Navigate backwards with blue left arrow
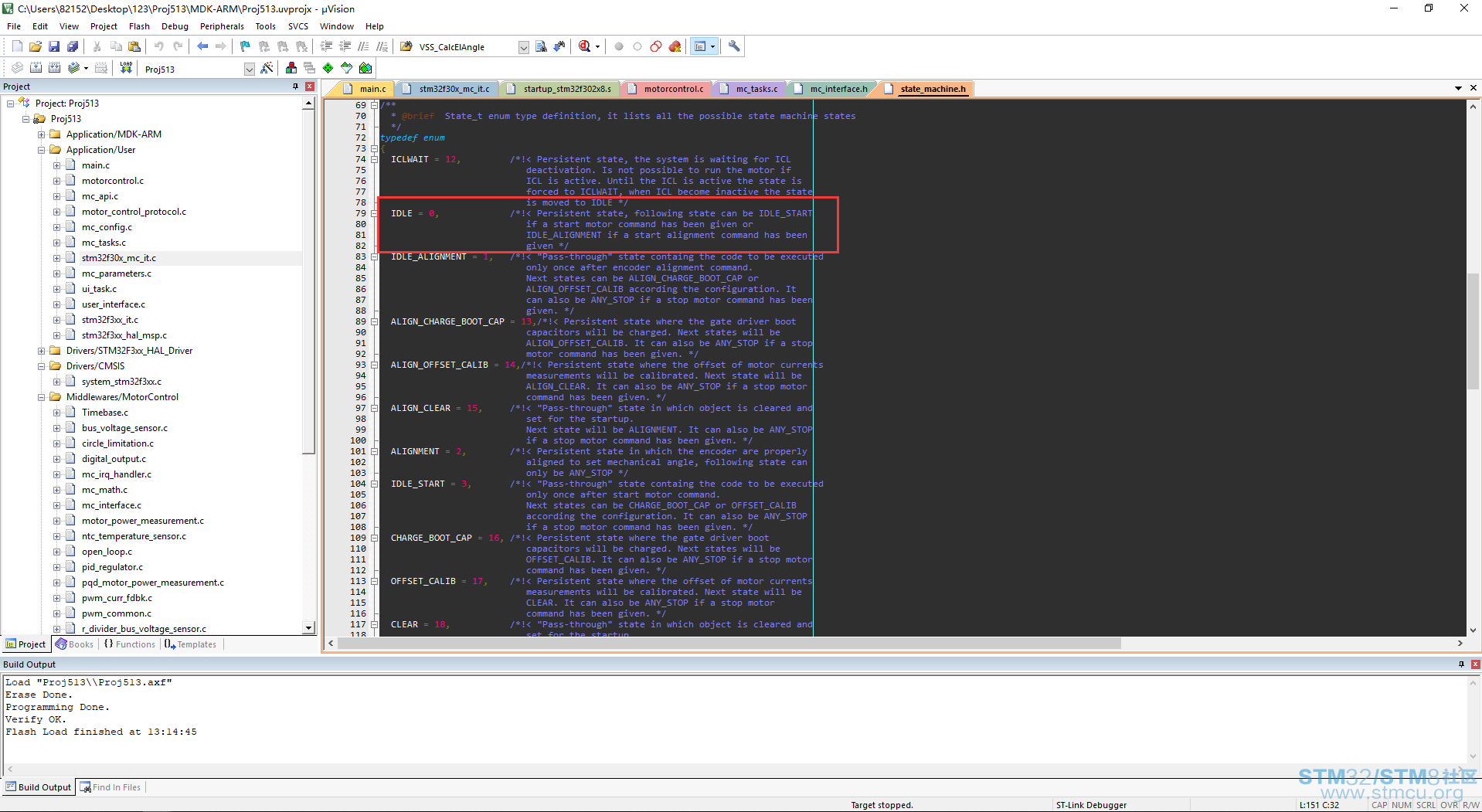This screenshot has height=812, width=1482. [202, 46]
